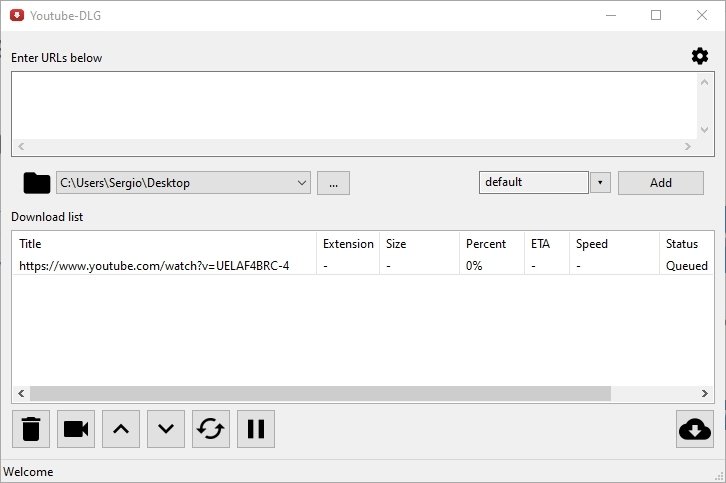Select the queued youtube.com URL row
The width and height of the screenshot is (726, 483).
(363, 266)
